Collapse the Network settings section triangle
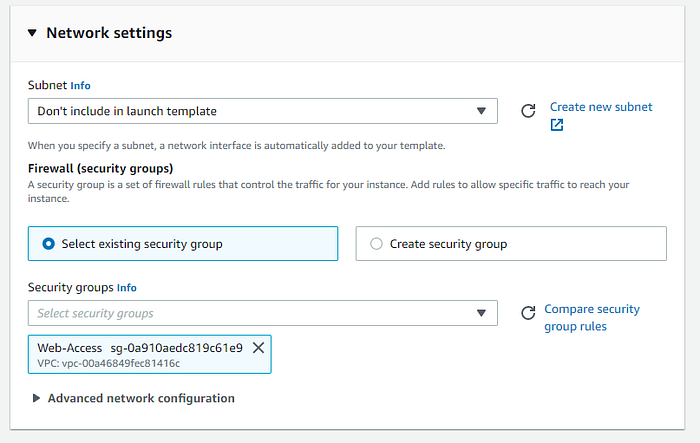This screenshot has width=700, height=443. point(32,33)
